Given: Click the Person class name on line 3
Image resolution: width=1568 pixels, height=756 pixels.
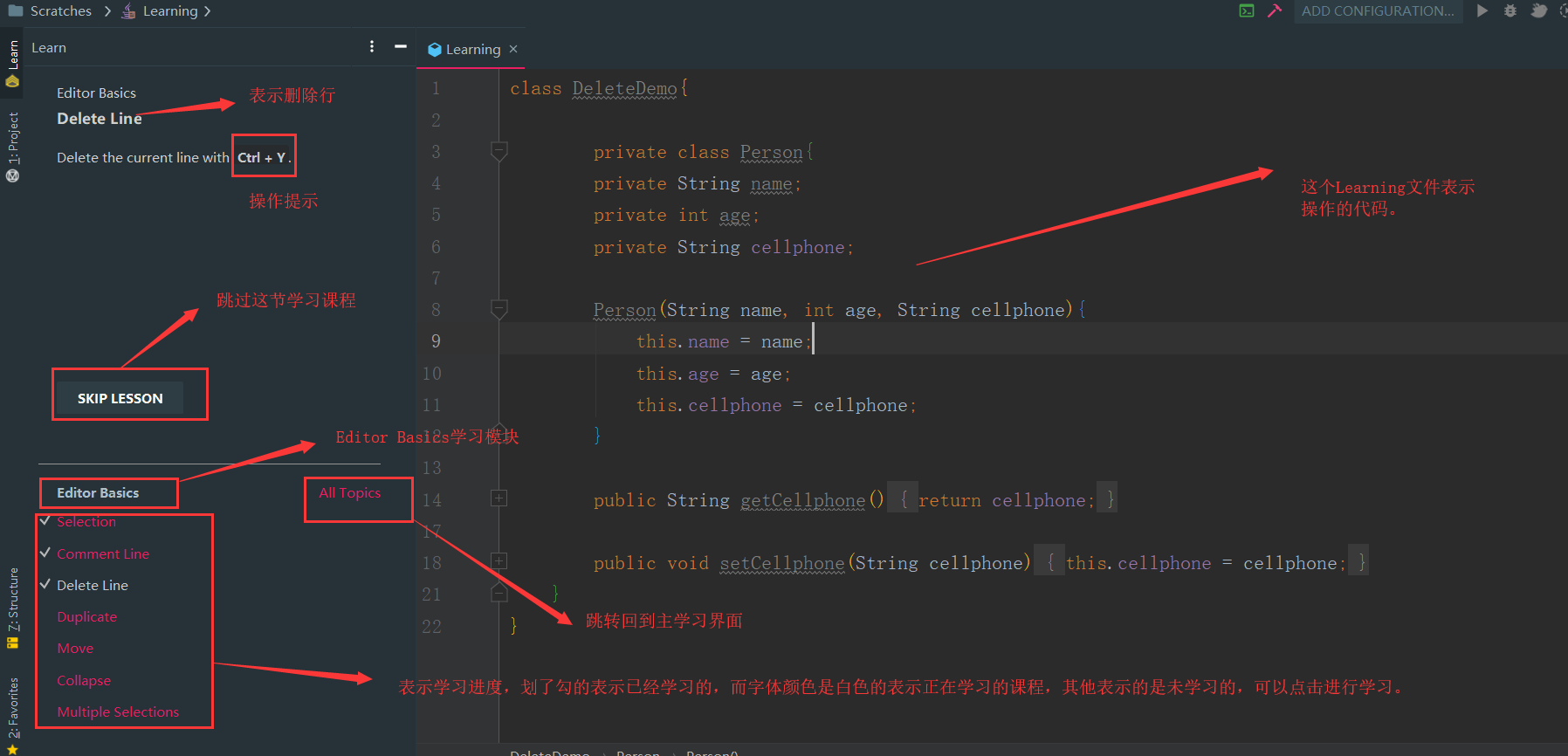Looking at the screenshot, I should [x=772, y=152].
